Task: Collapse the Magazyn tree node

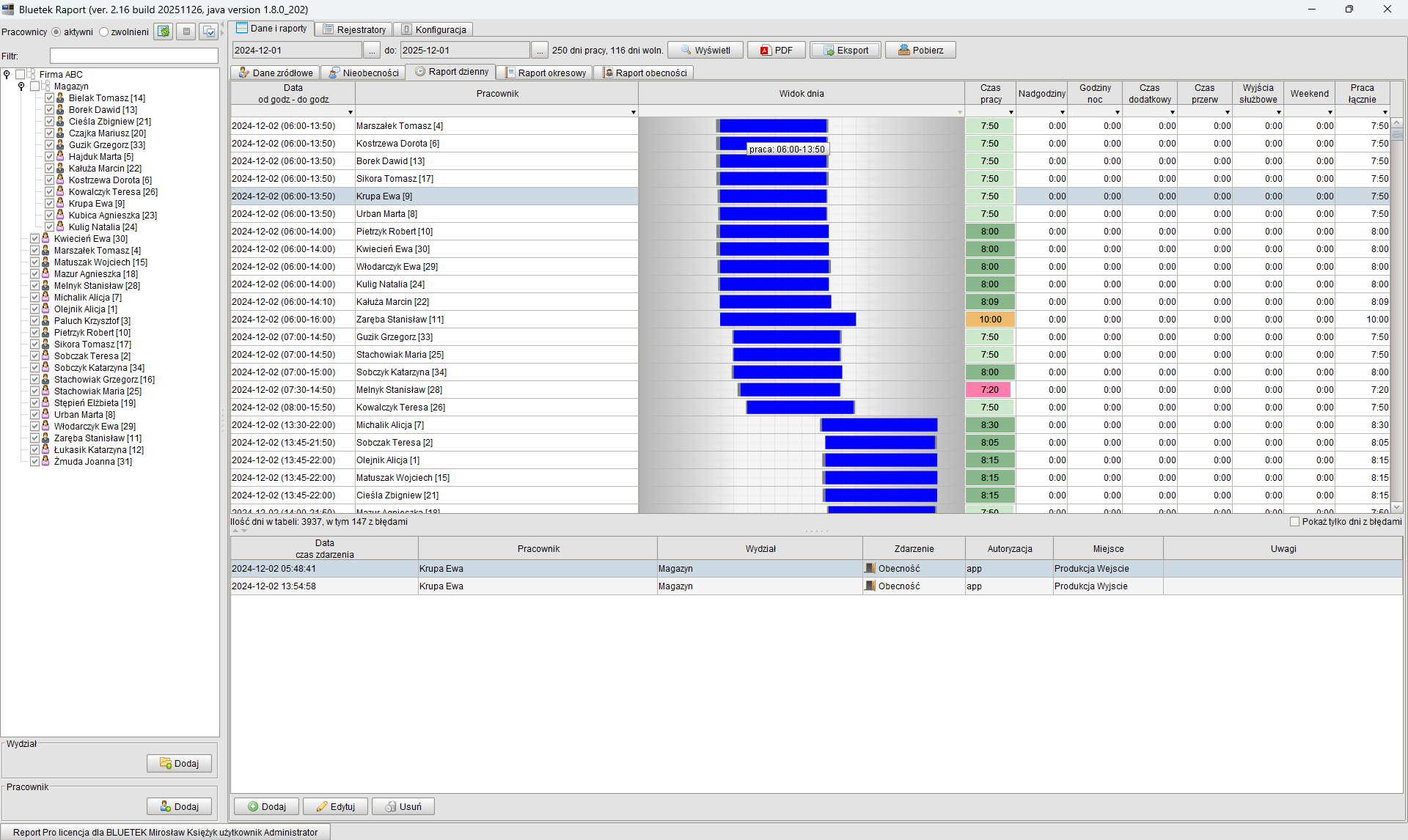Action: pyautogui.click(x=21, y=86)
